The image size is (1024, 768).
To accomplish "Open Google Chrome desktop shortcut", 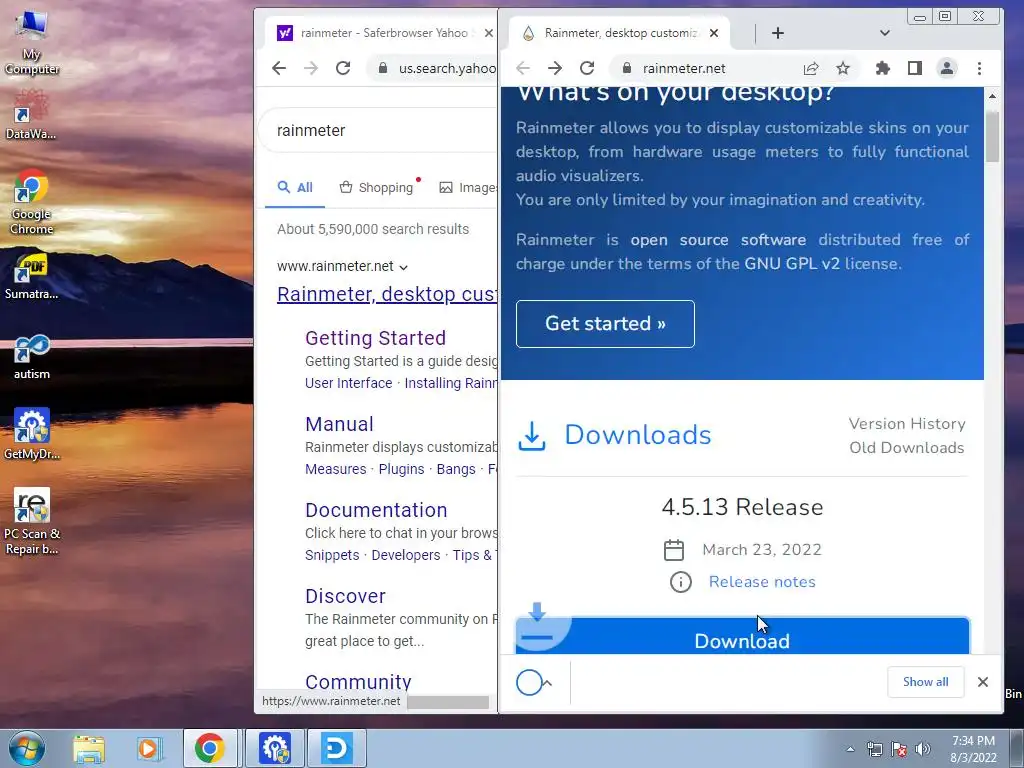I will pos(31,201).
